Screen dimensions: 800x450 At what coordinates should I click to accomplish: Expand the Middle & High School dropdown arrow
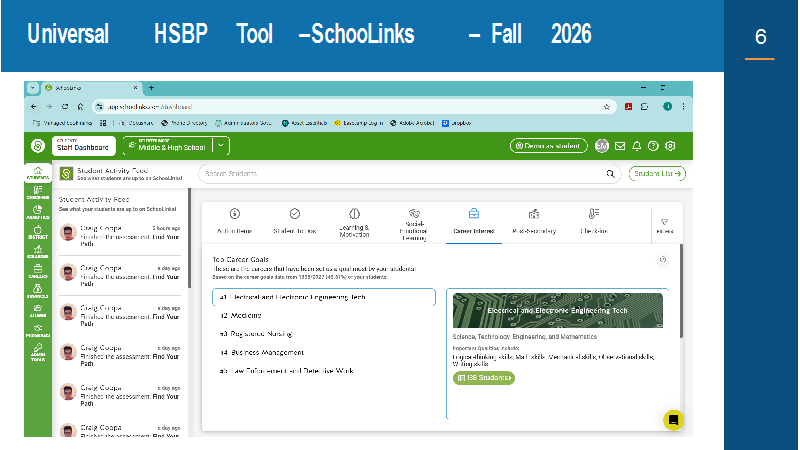coord(221,145)
